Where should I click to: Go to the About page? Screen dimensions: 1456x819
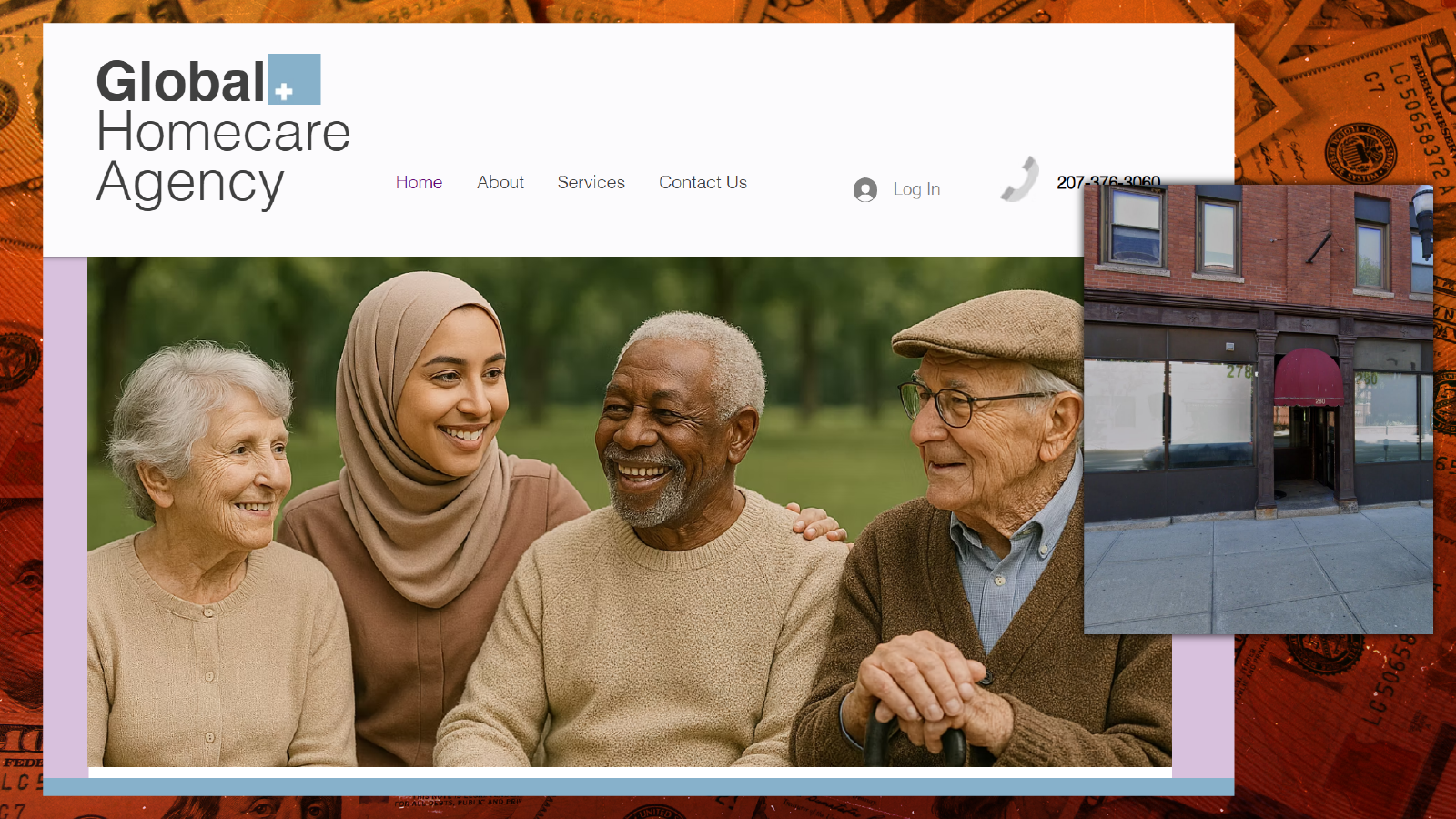[x=500, y=182]
